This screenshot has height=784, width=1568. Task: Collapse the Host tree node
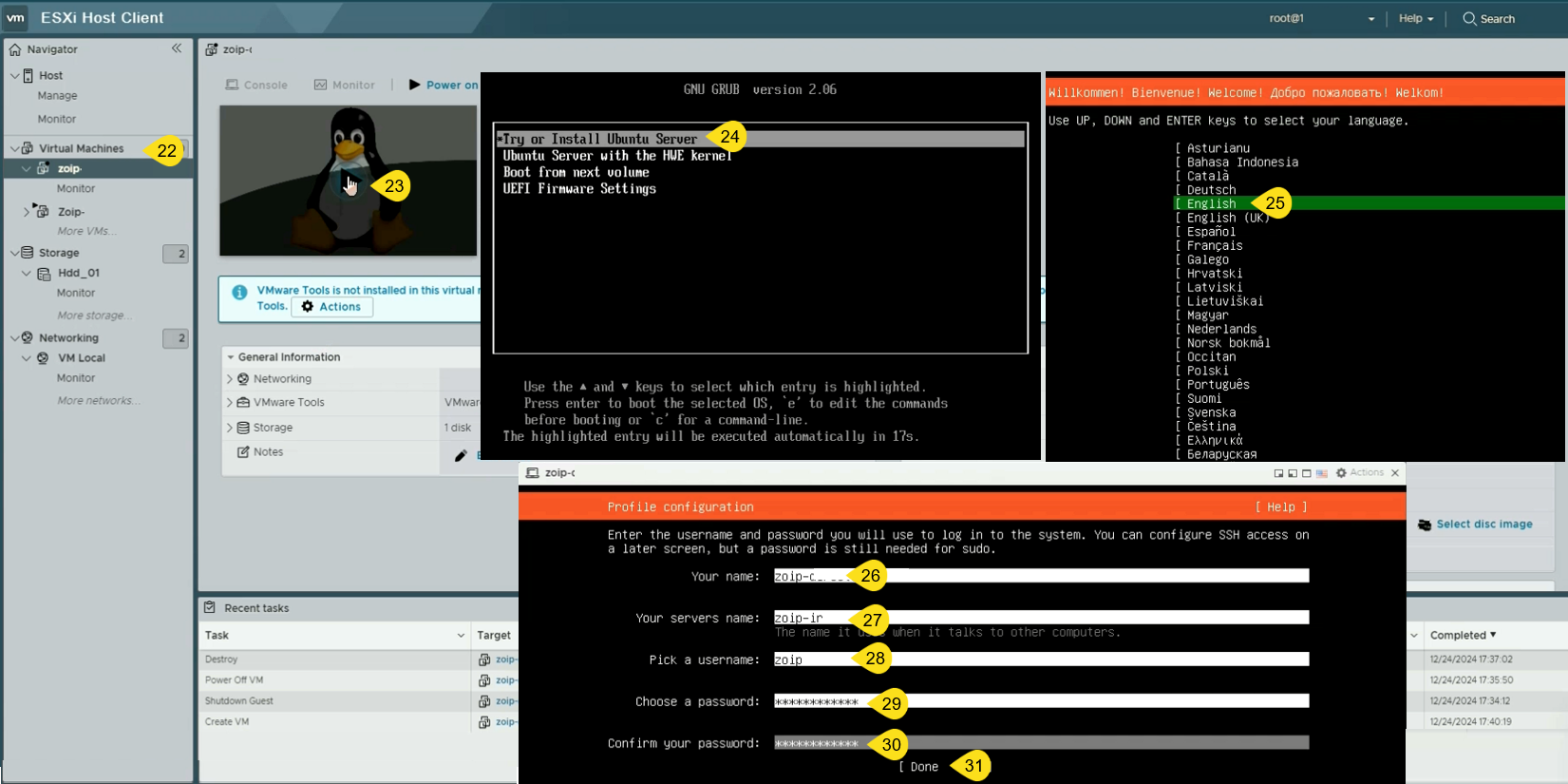14,75
